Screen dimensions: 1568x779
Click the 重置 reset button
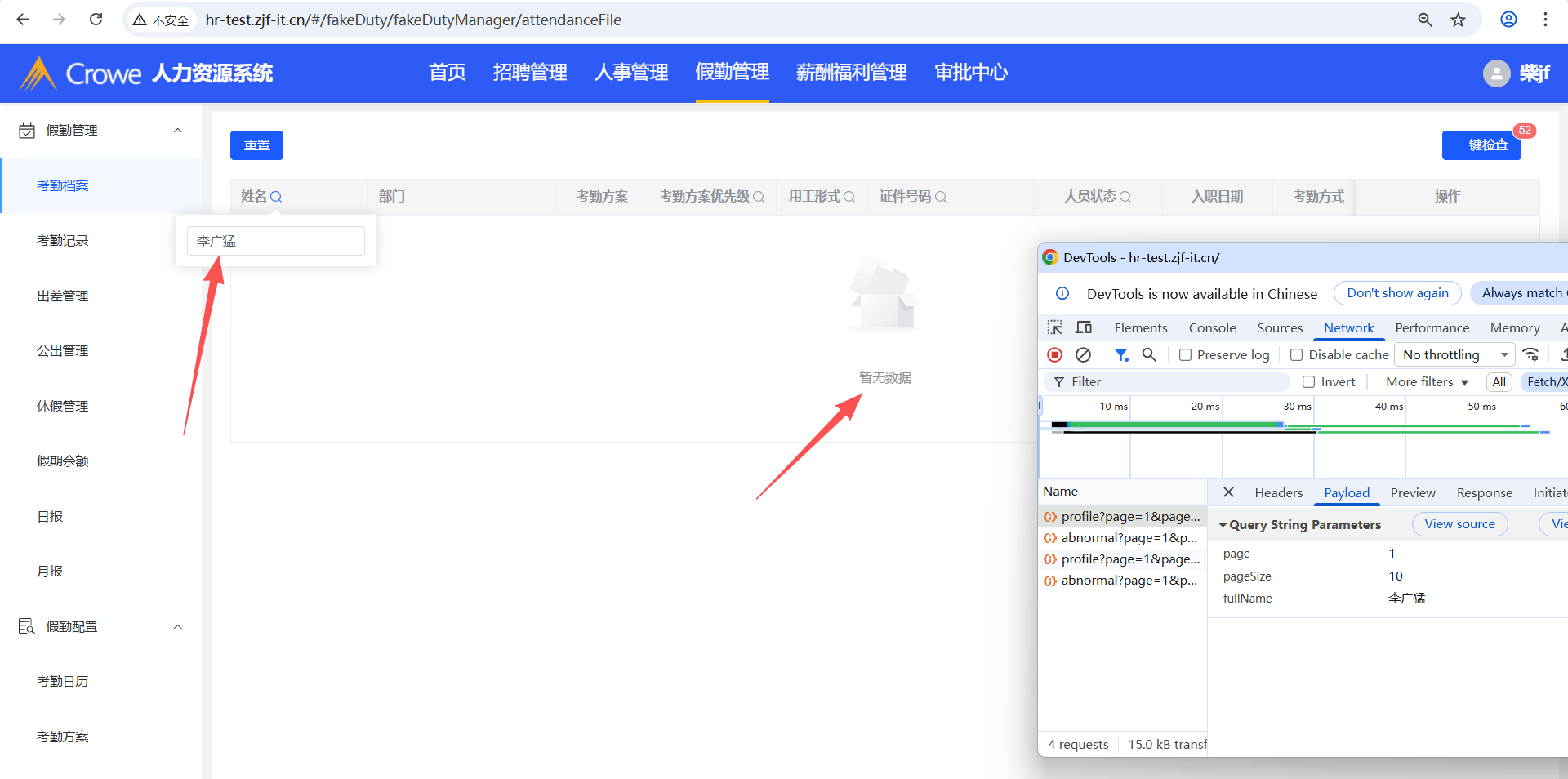coord(256,145)
